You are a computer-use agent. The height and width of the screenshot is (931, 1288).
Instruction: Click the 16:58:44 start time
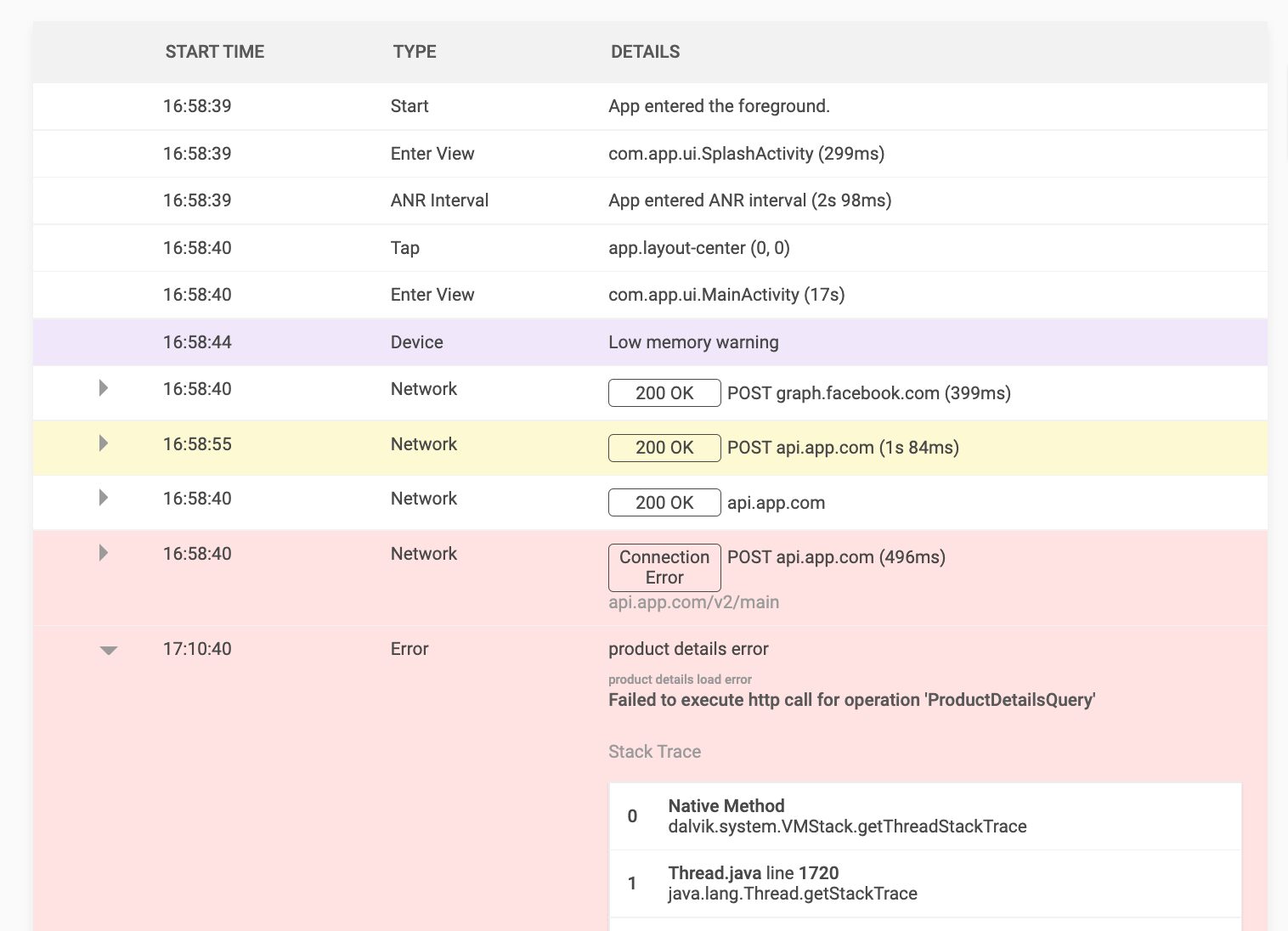click(197, 342)
